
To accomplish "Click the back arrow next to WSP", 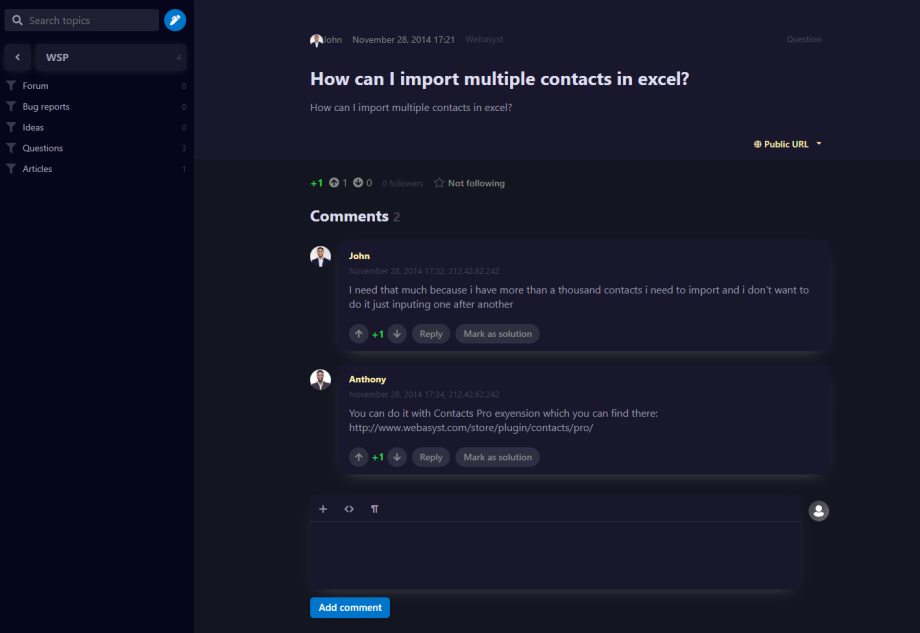I will [18, 58].
